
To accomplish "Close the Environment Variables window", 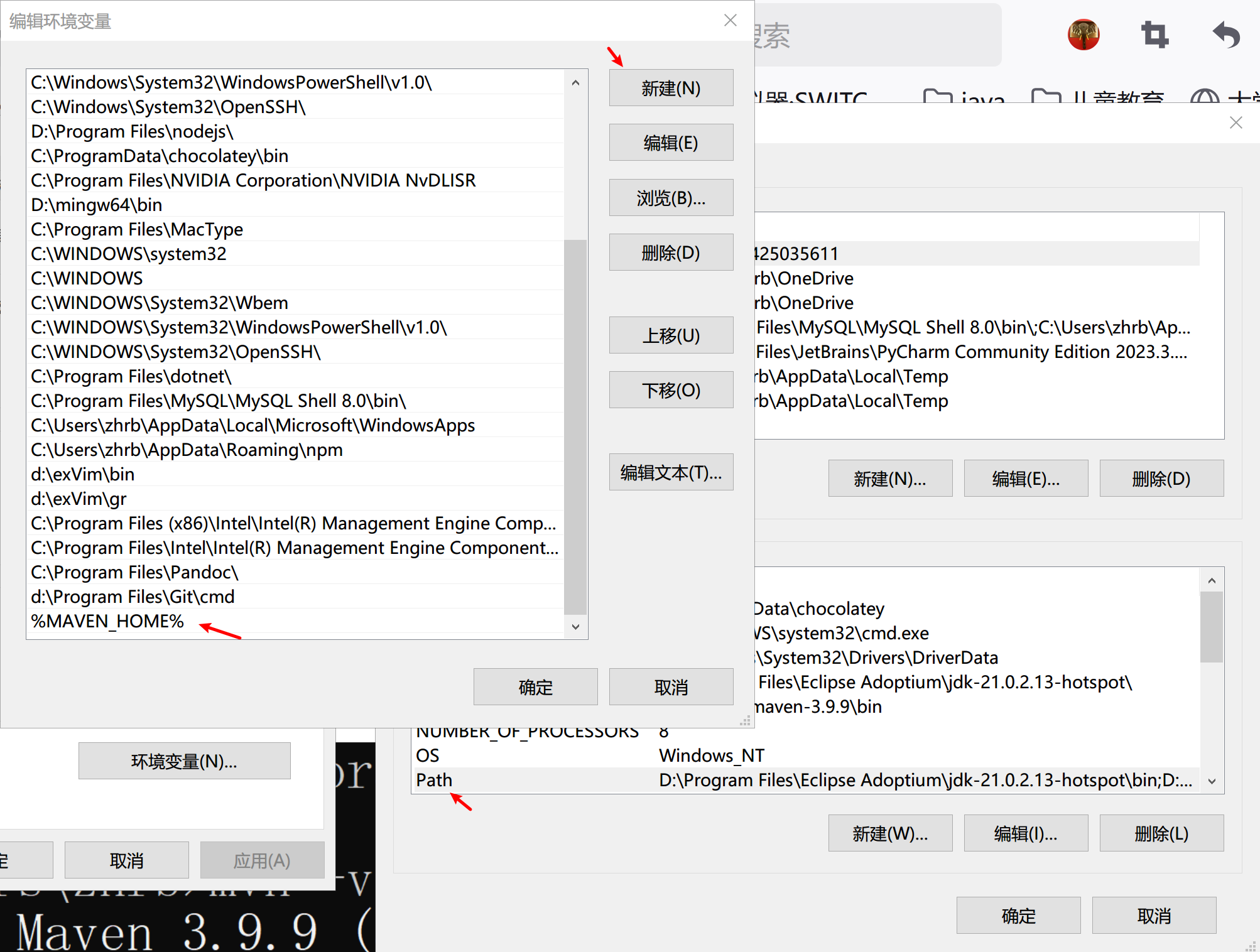I will 1236,122.
